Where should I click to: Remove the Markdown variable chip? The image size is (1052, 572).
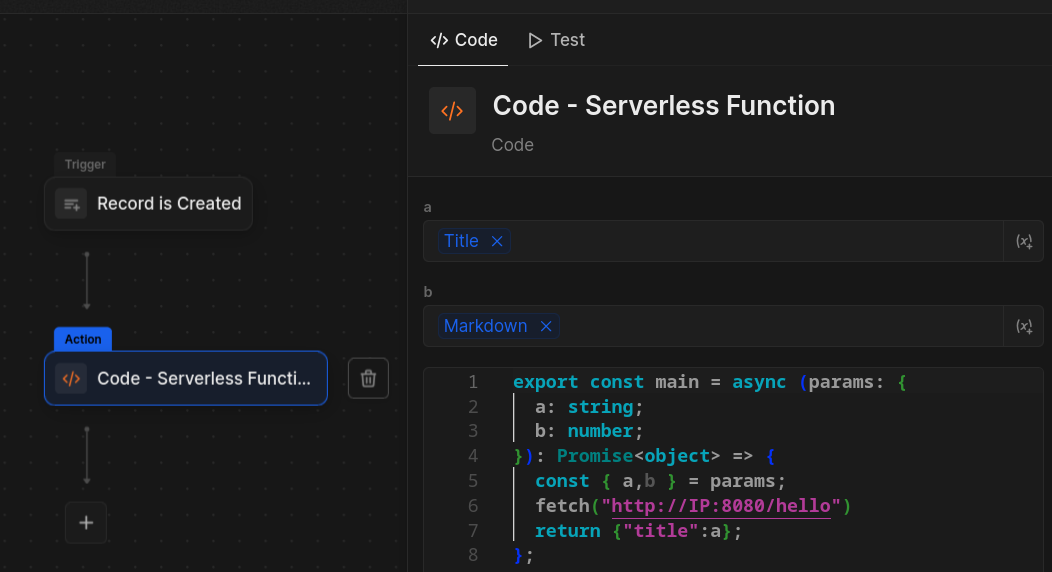(546, 326)
